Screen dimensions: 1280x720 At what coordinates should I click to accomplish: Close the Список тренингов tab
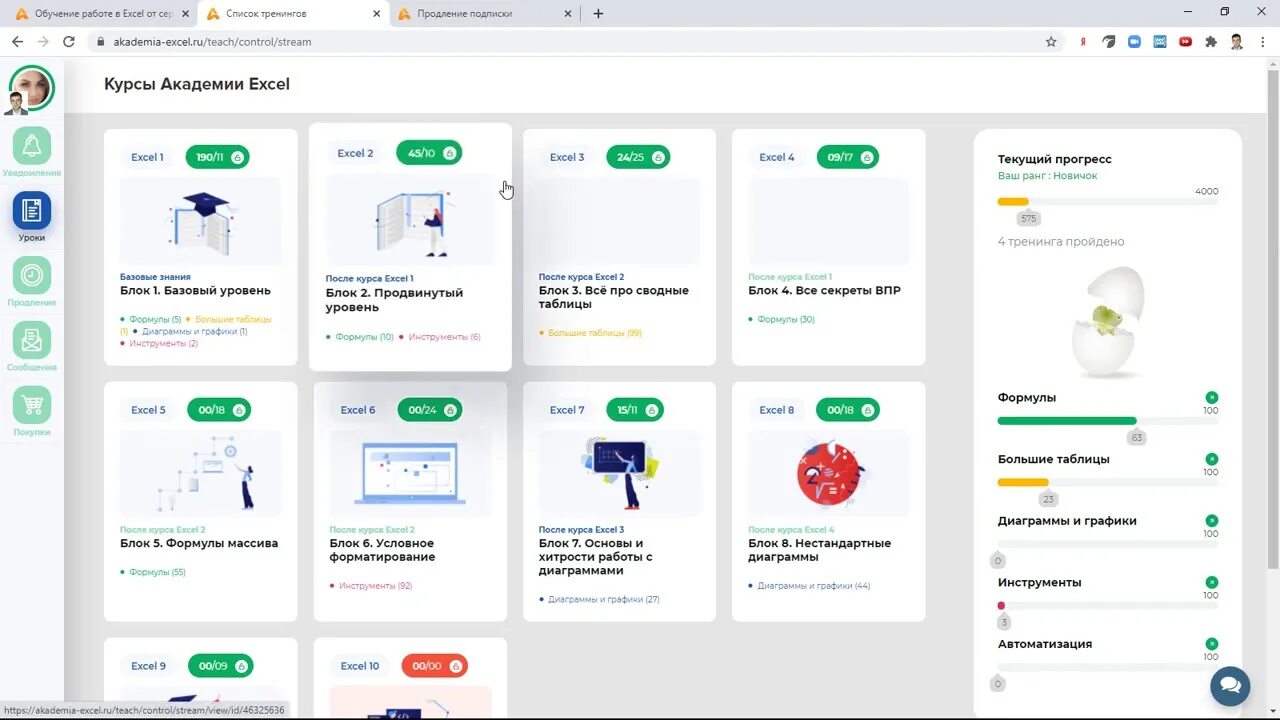pyautogui.click(x=376, y=14)
